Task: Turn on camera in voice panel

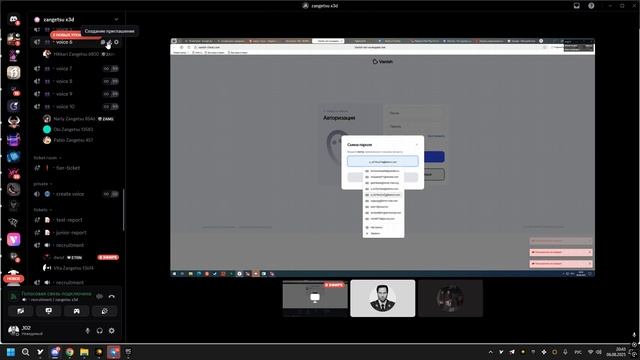Action: [21, 311]
